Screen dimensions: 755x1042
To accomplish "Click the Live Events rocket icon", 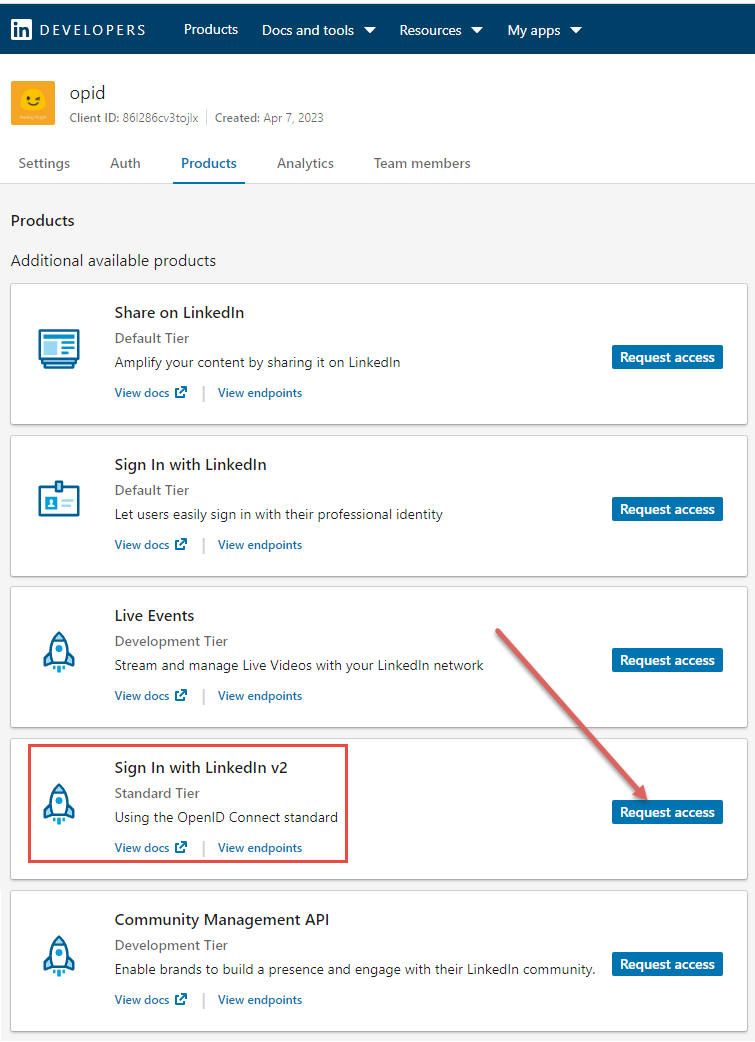I will pyautogui.click(x=59, y=651).
